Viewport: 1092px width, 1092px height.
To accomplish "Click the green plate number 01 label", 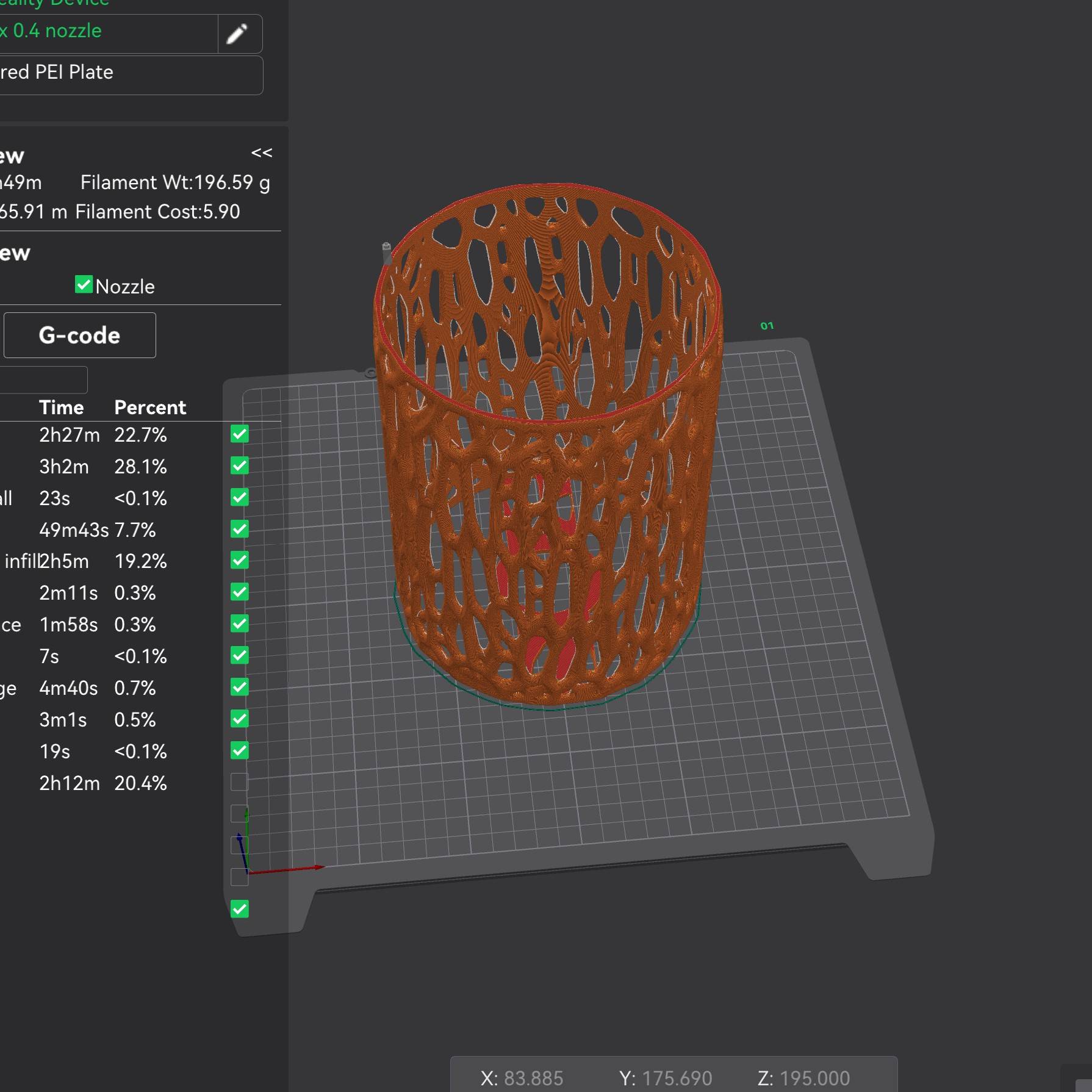I will (x=767, y=326).
